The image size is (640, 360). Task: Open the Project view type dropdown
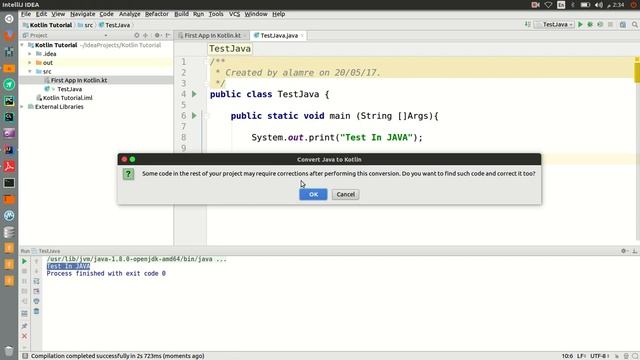[x=106, y=36]
